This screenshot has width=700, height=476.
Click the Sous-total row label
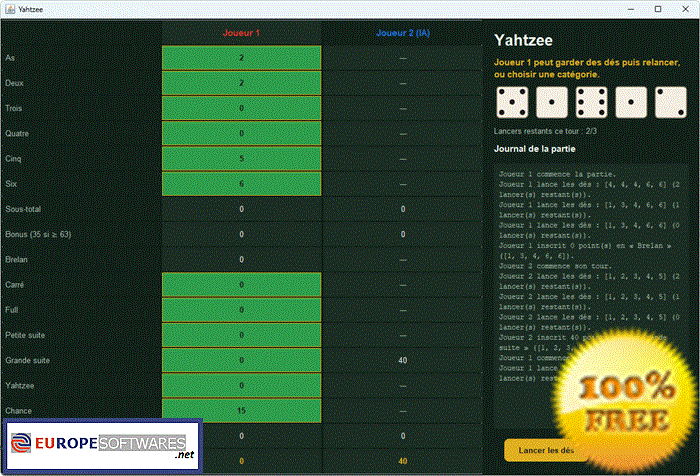click(23, 209)
